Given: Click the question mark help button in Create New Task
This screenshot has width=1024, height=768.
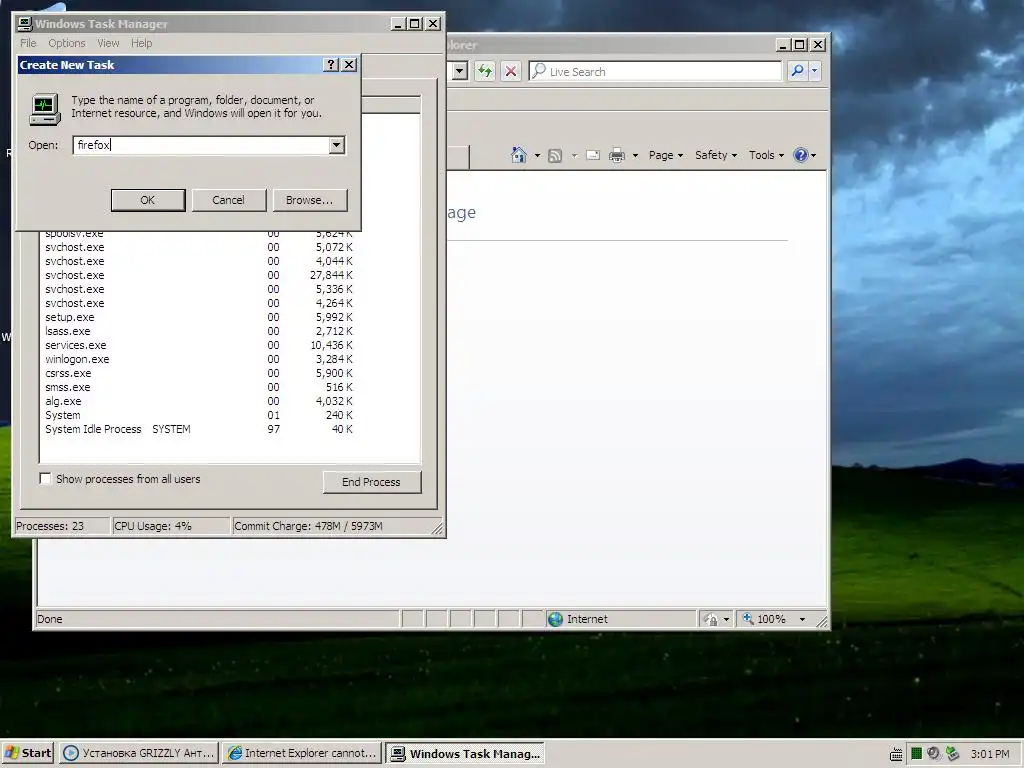Looking at the screenshot, I should [331, 65].
